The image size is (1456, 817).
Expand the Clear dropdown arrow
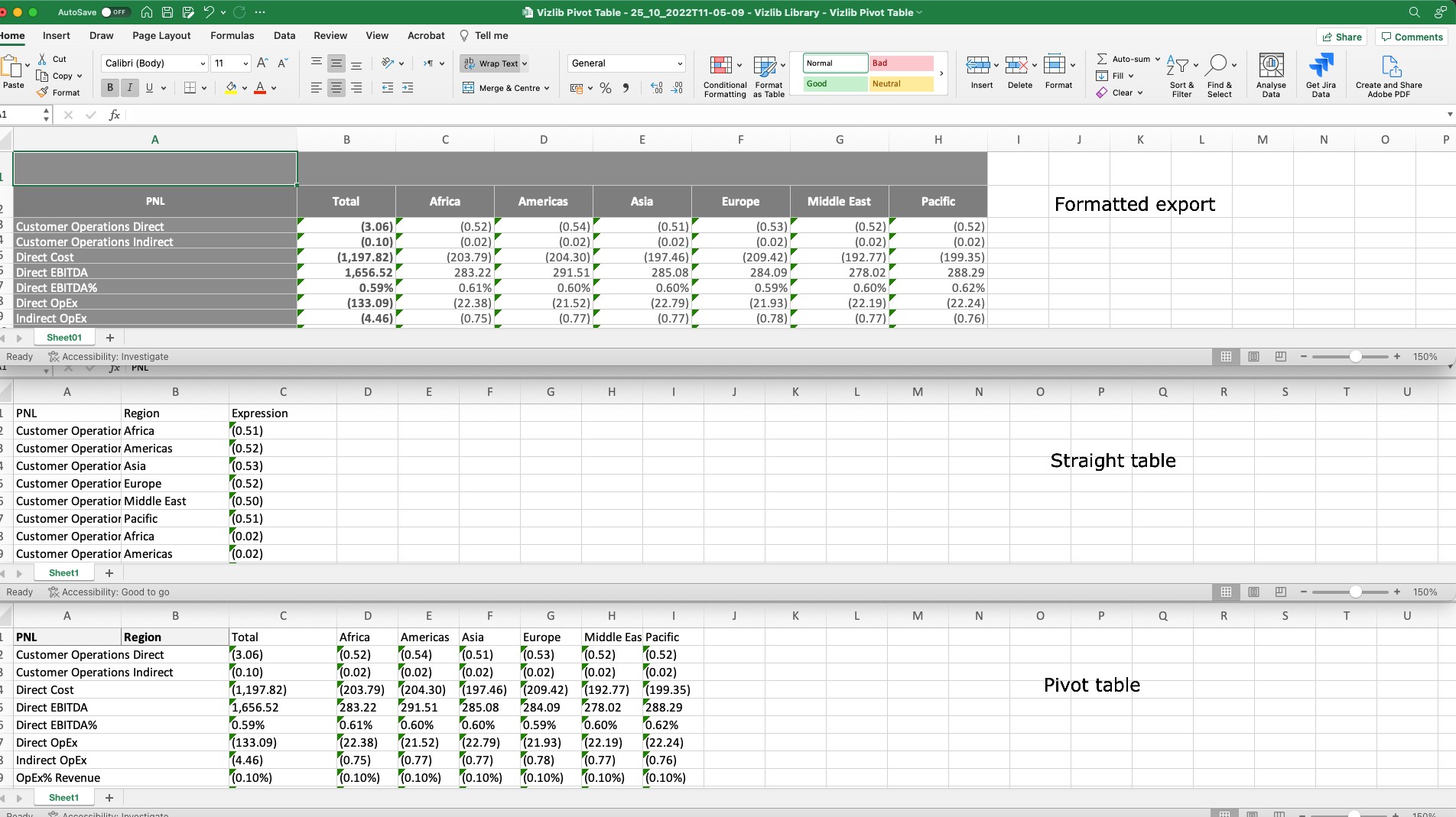pos(1140,92)
